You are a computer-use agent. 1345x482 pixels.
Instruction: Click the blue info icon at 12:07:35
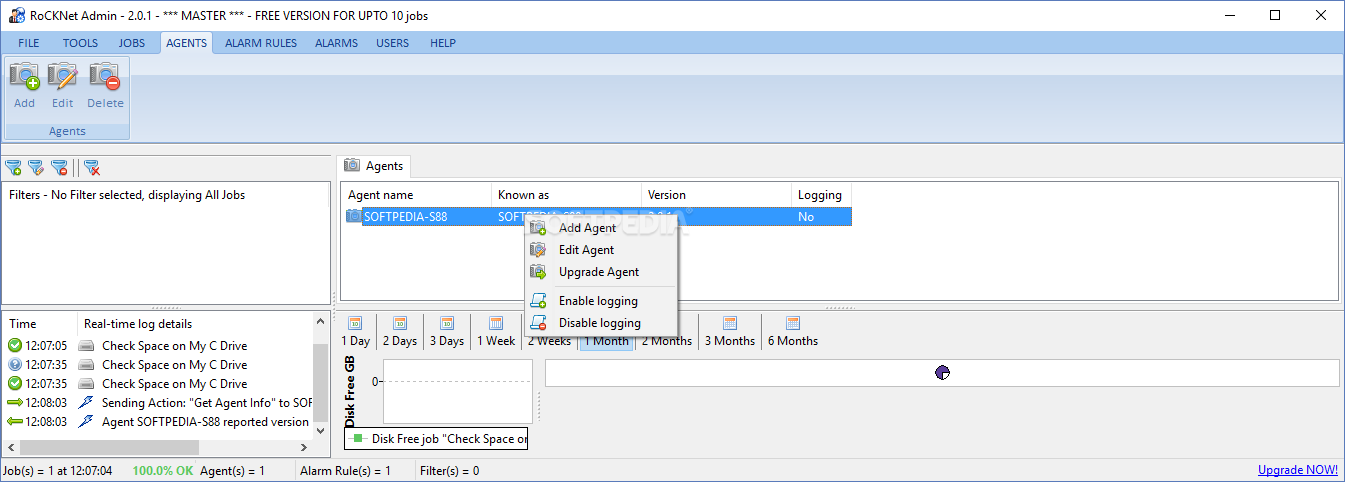(x=14, y=365)
